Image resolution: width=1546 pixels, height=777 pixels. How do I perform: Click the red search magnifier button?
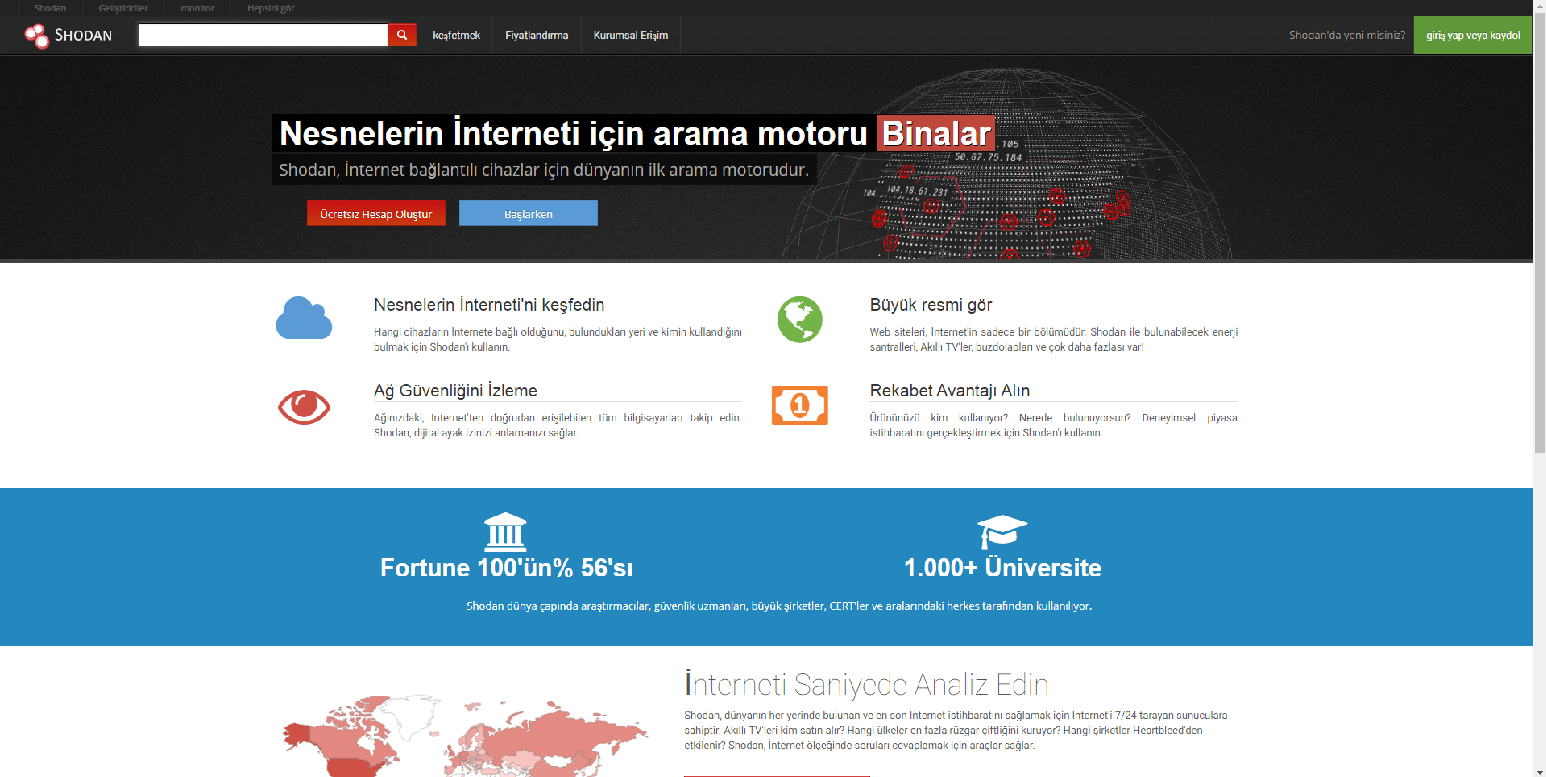coord(402,35)
